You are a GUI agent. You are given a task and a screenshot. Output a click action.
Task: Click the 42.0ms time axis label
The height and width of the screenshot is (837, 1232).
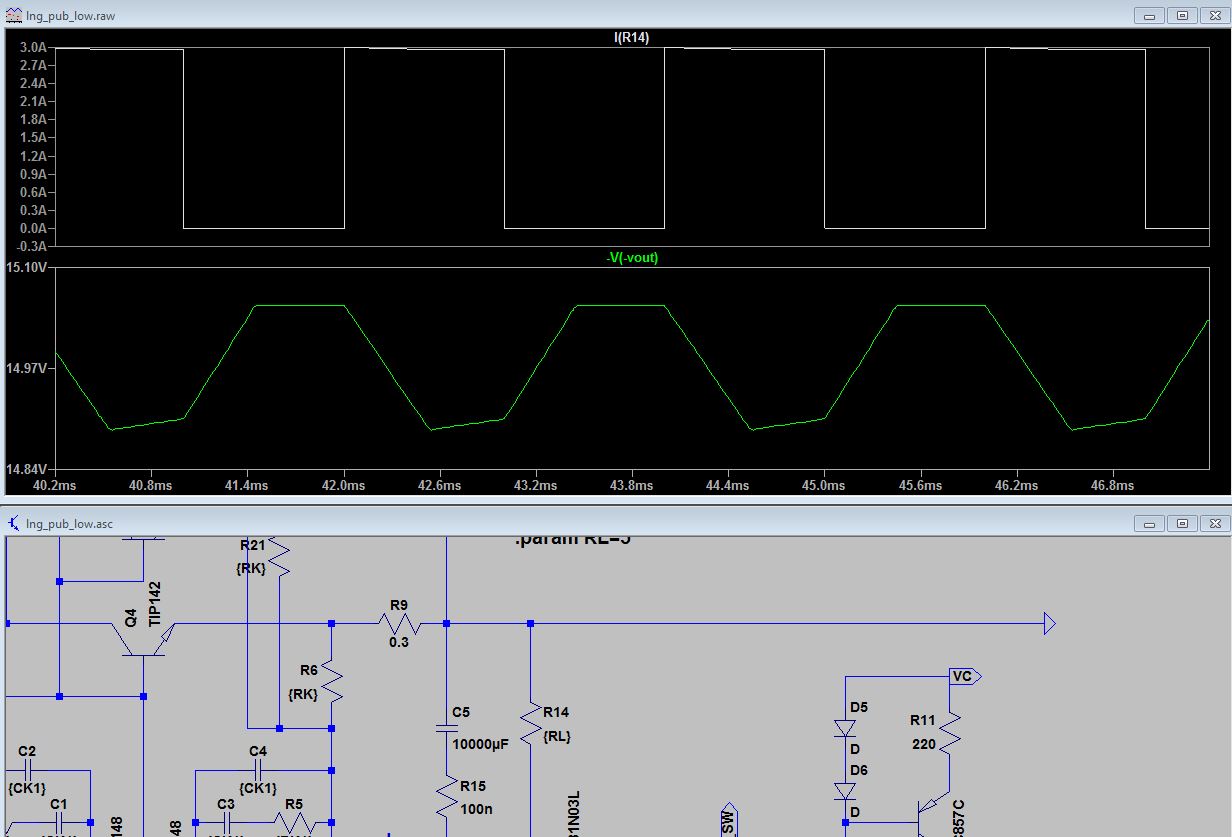coord(344,485)
